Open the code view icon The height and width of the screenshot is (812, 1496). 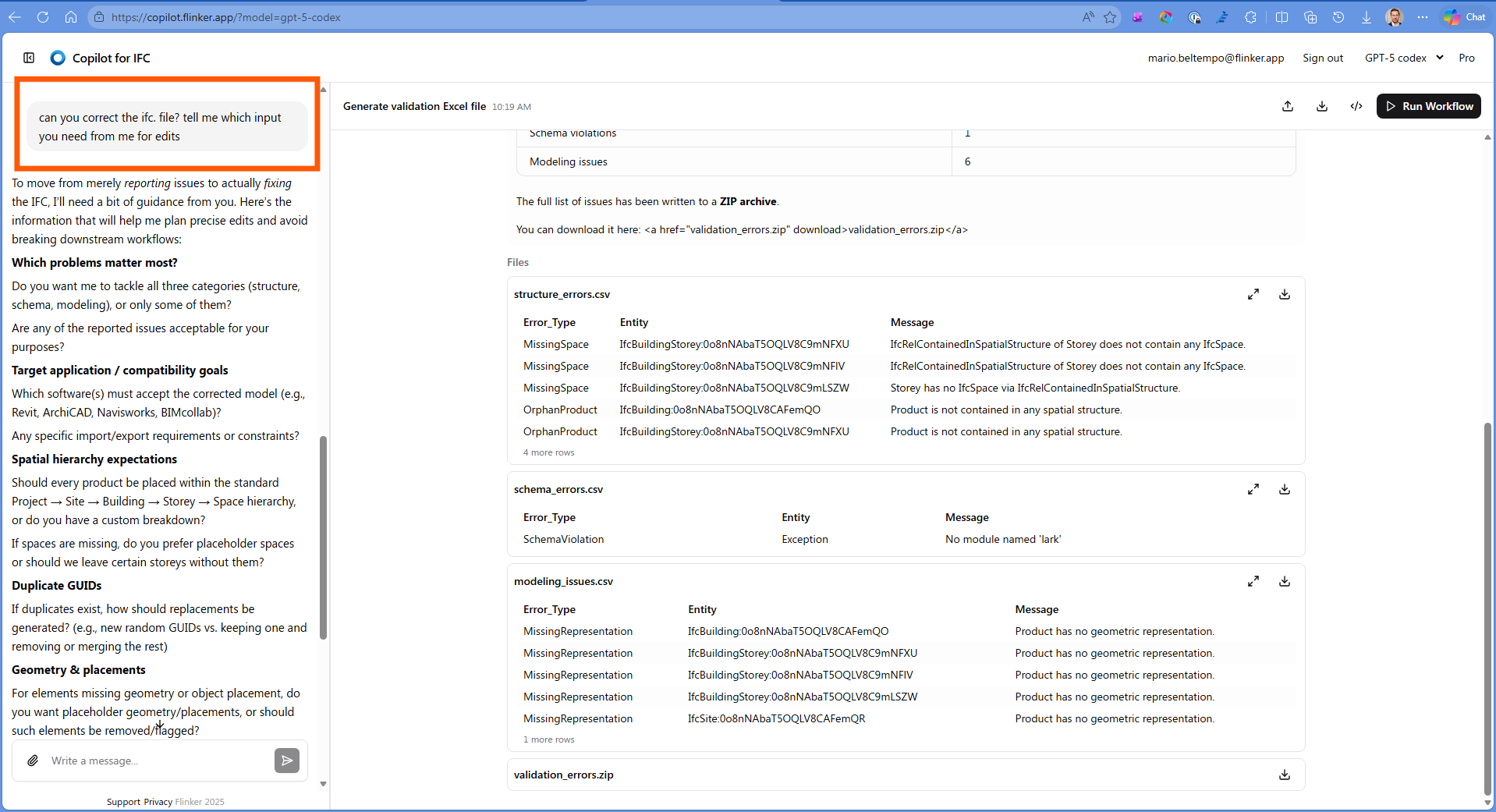coord(1356,106)
